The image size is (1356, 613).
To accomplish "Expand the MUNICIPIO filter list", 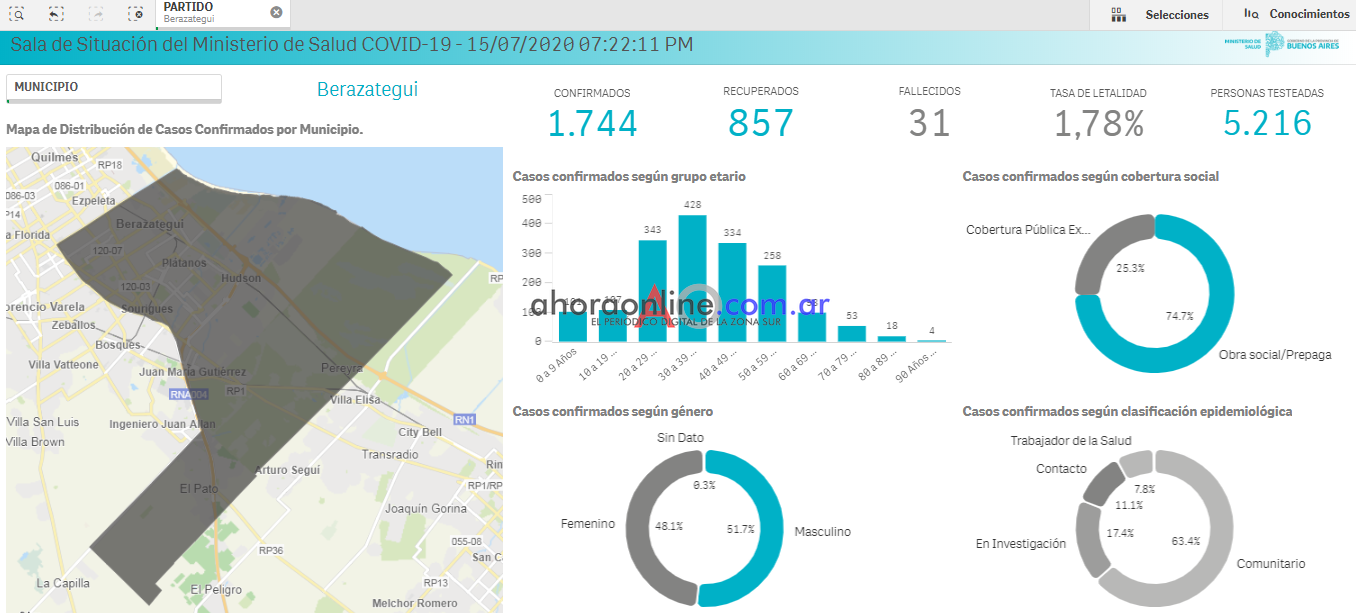I will [x=113, y=88].
